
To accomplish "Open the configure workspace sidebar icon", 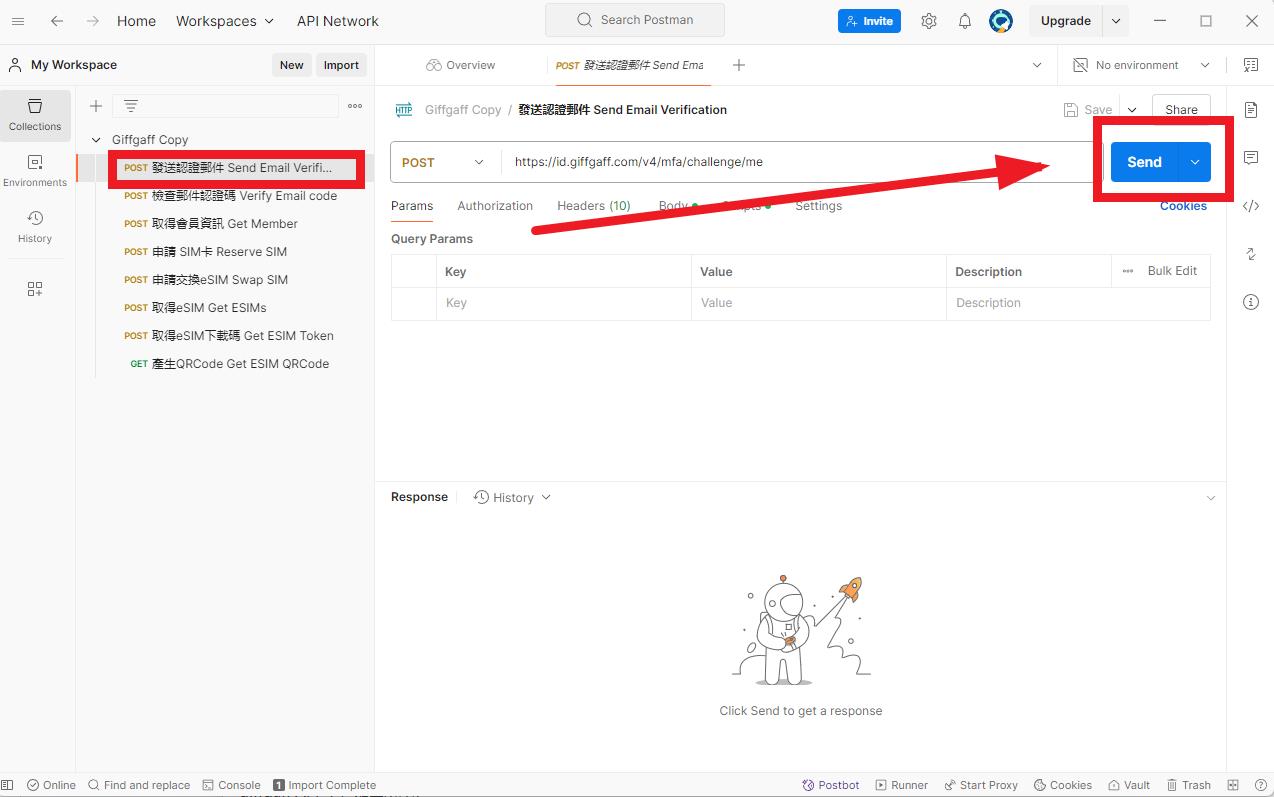I will [35, 289].
